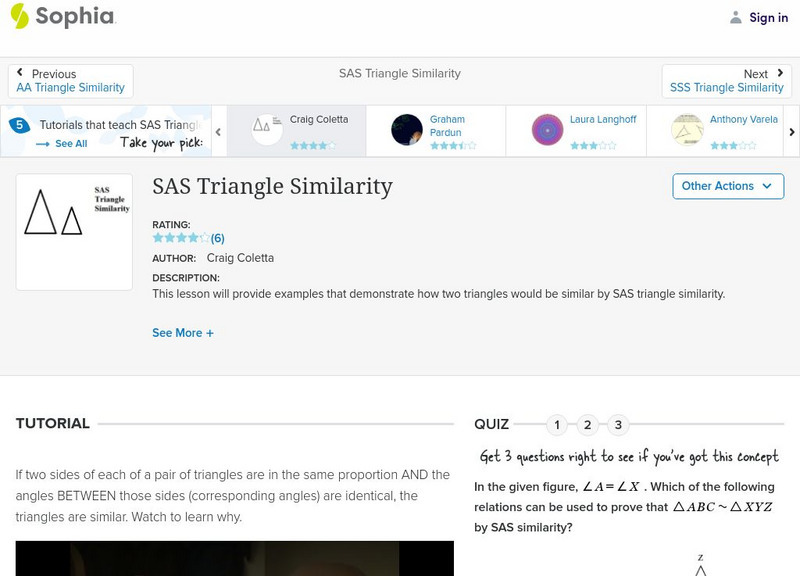
Task: Expand description with See More +
Action: (x=183, y=333)
